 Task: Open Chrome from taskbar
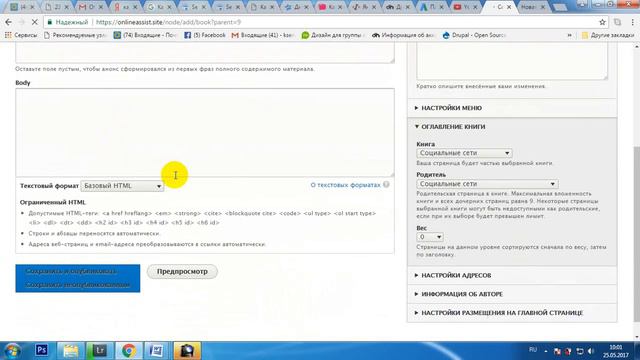tap(129, 351)
